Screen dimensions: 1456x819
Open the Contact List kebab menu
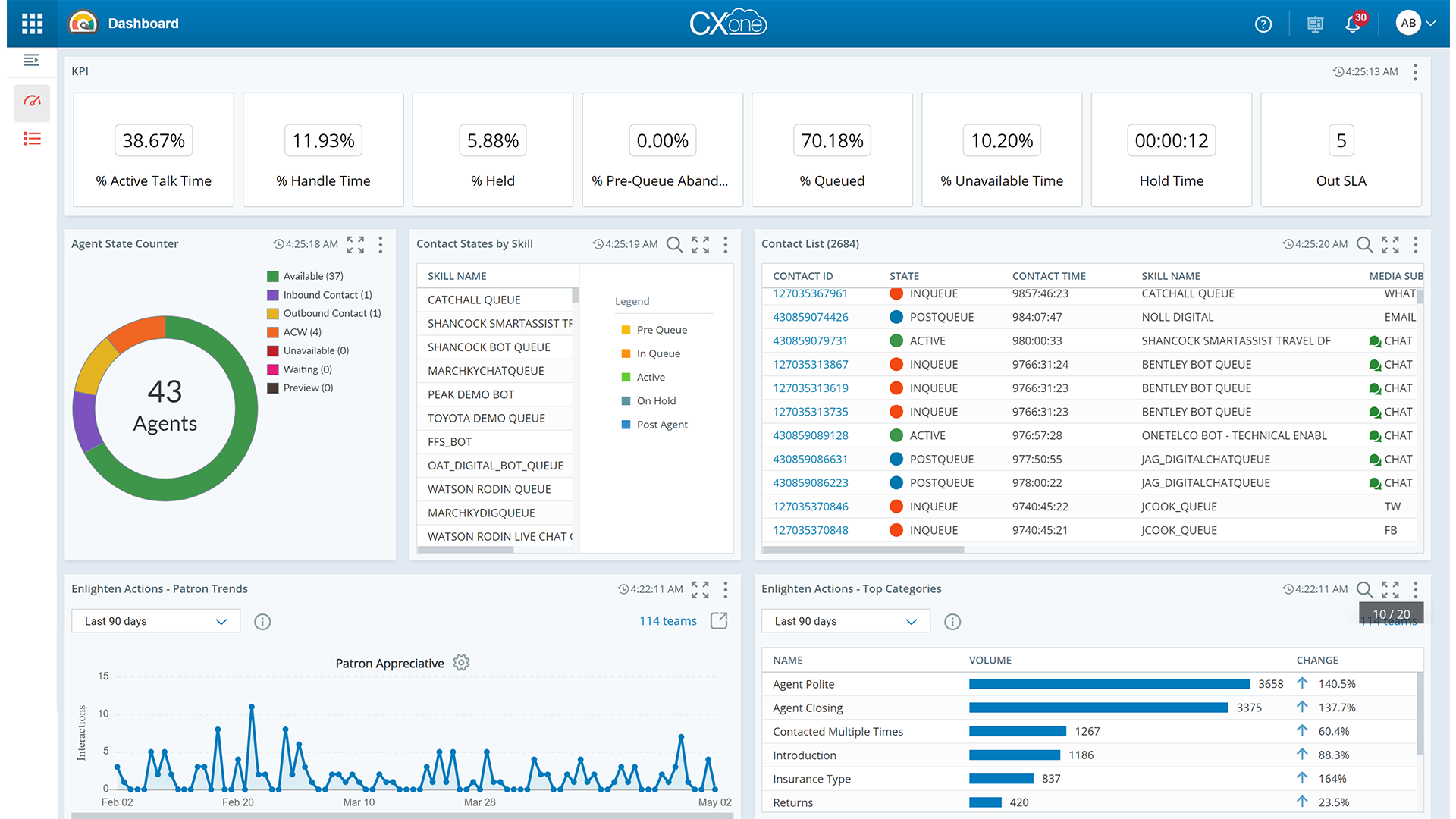1415,245
